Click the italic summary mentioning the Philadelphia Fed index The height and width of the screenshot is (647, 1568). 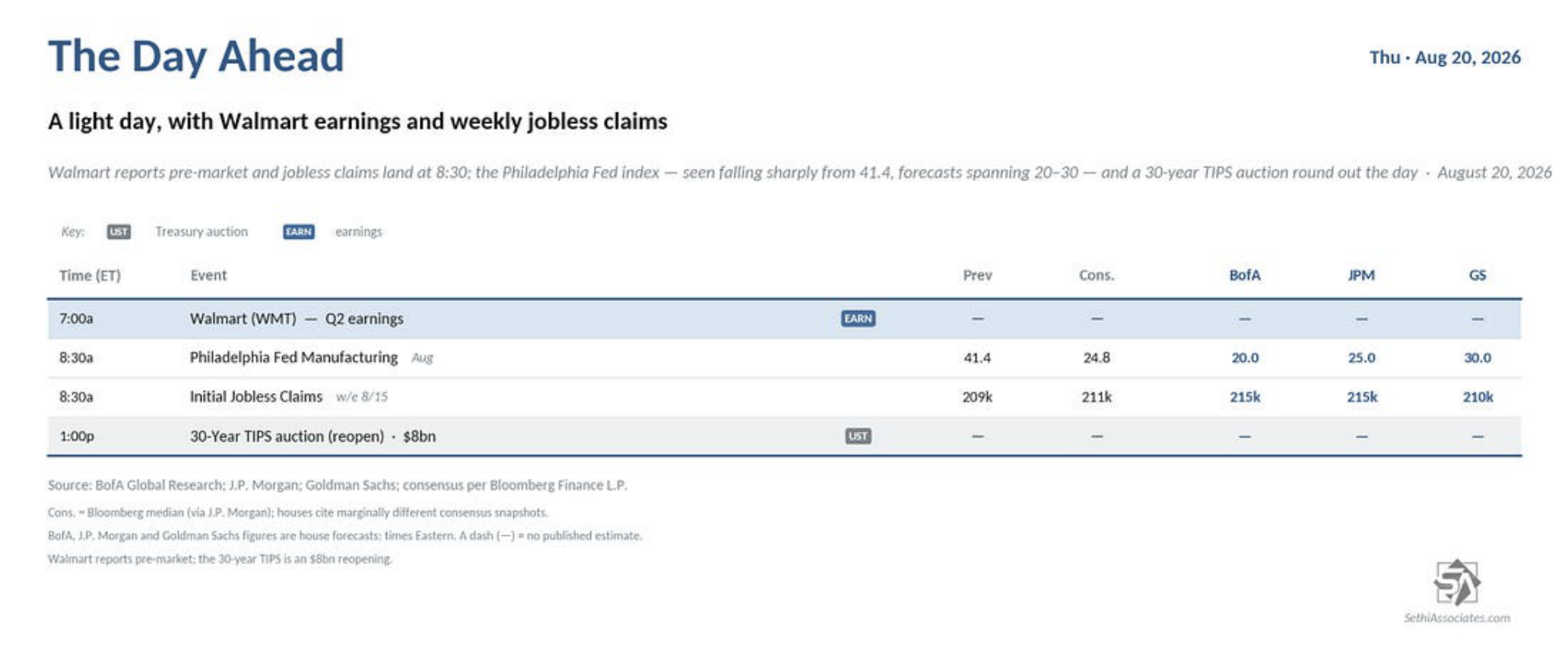[799, 173]
